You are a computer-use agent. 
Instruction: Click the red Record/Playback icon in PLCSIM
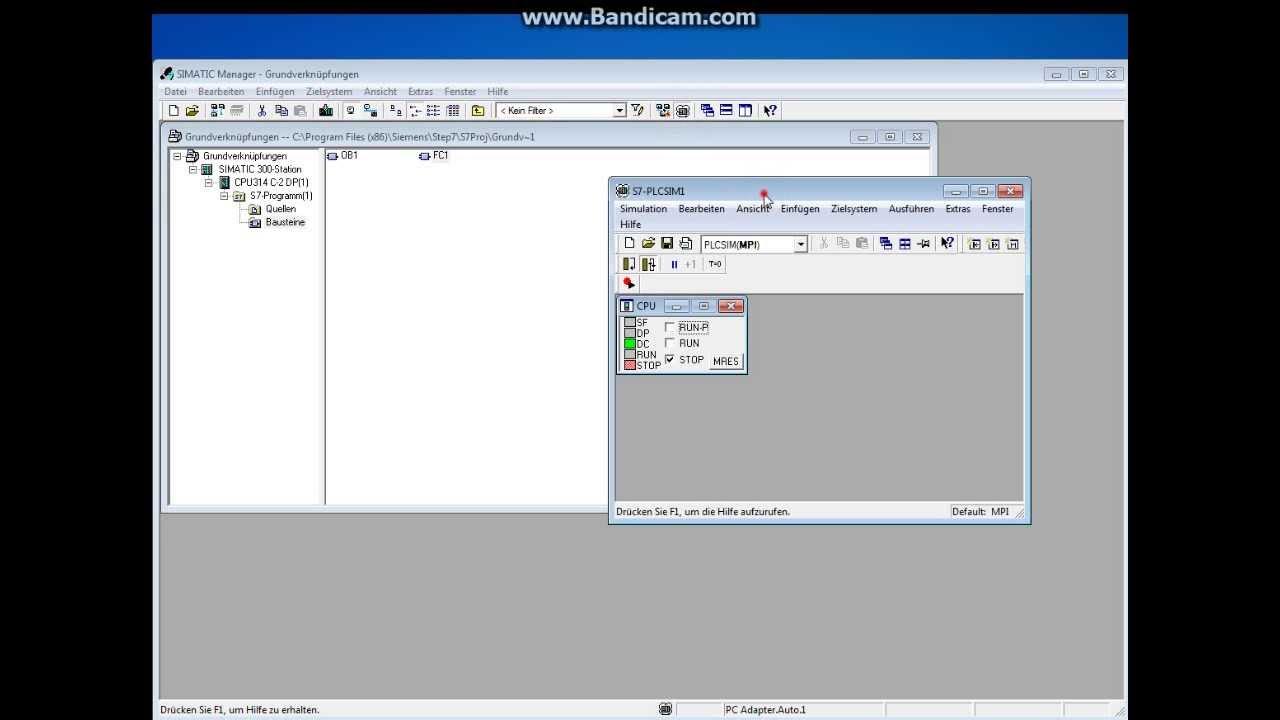(x=629, y=283)
